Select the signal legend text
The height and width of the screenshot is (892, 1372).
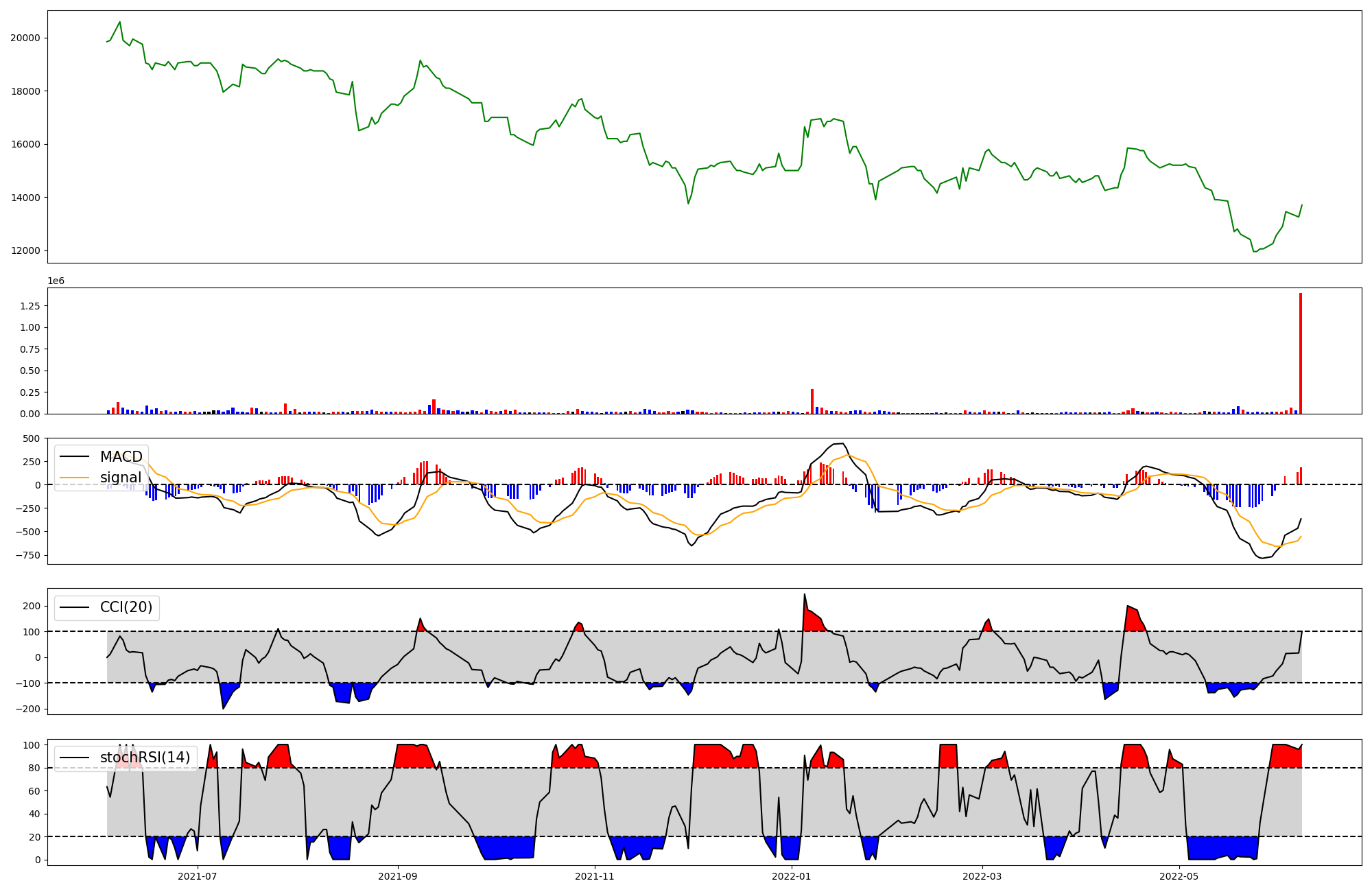pos(121,478)
